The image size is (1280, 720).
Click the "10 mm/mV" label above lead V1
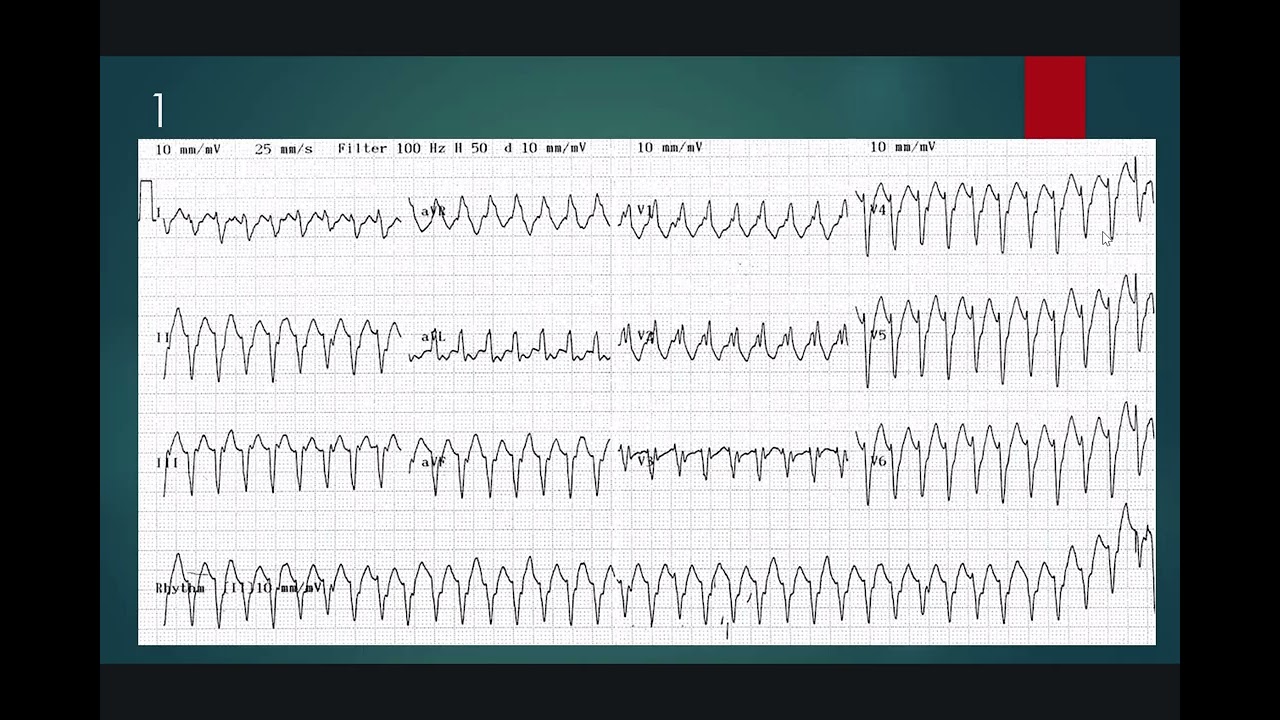pyautogui.click(x=669, y=147)
